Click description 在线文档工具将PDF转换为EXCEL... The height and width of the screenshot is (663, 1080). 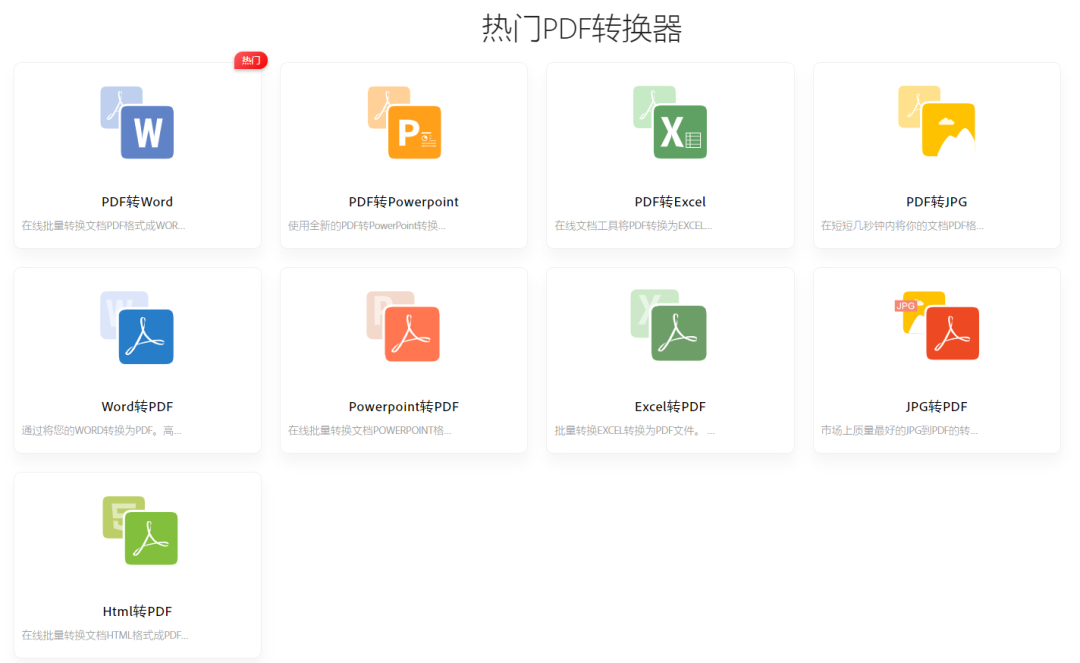coord(634,225)
